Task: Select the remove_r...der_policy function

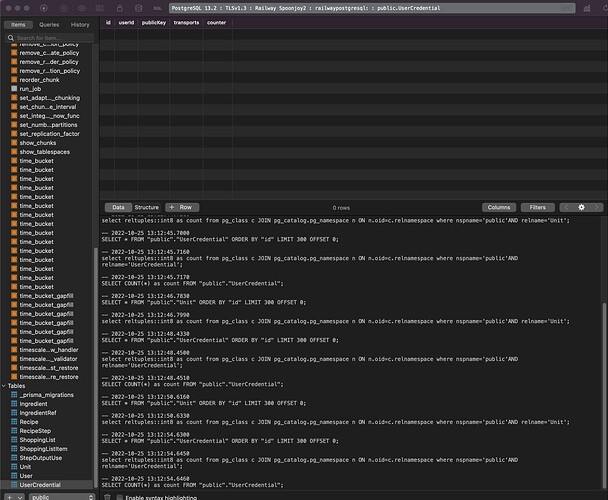Action: tap(49, 62)
